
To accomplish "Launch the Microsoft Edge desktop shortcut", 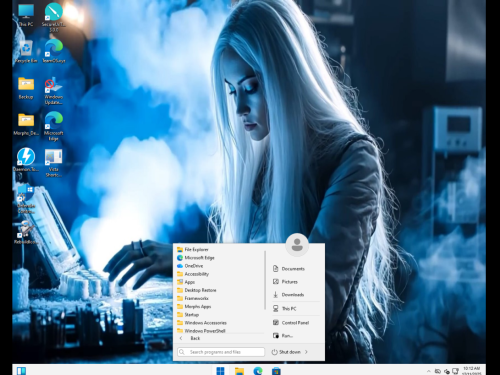I will [x=54, y=127].
